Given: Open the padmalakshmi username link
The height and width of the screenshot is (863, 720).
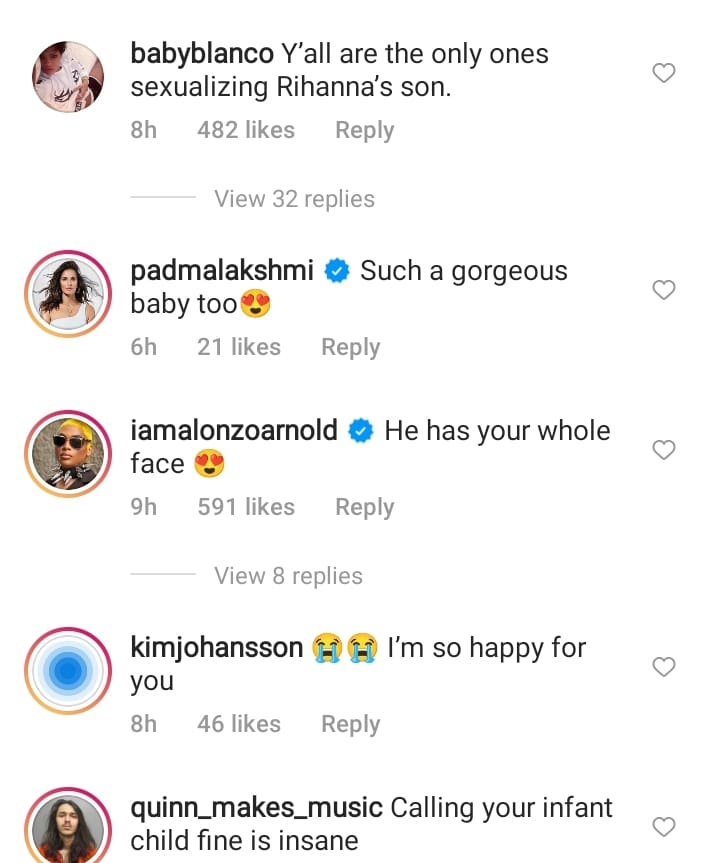Looking at the screenshot, I should (x=222, y=271).
